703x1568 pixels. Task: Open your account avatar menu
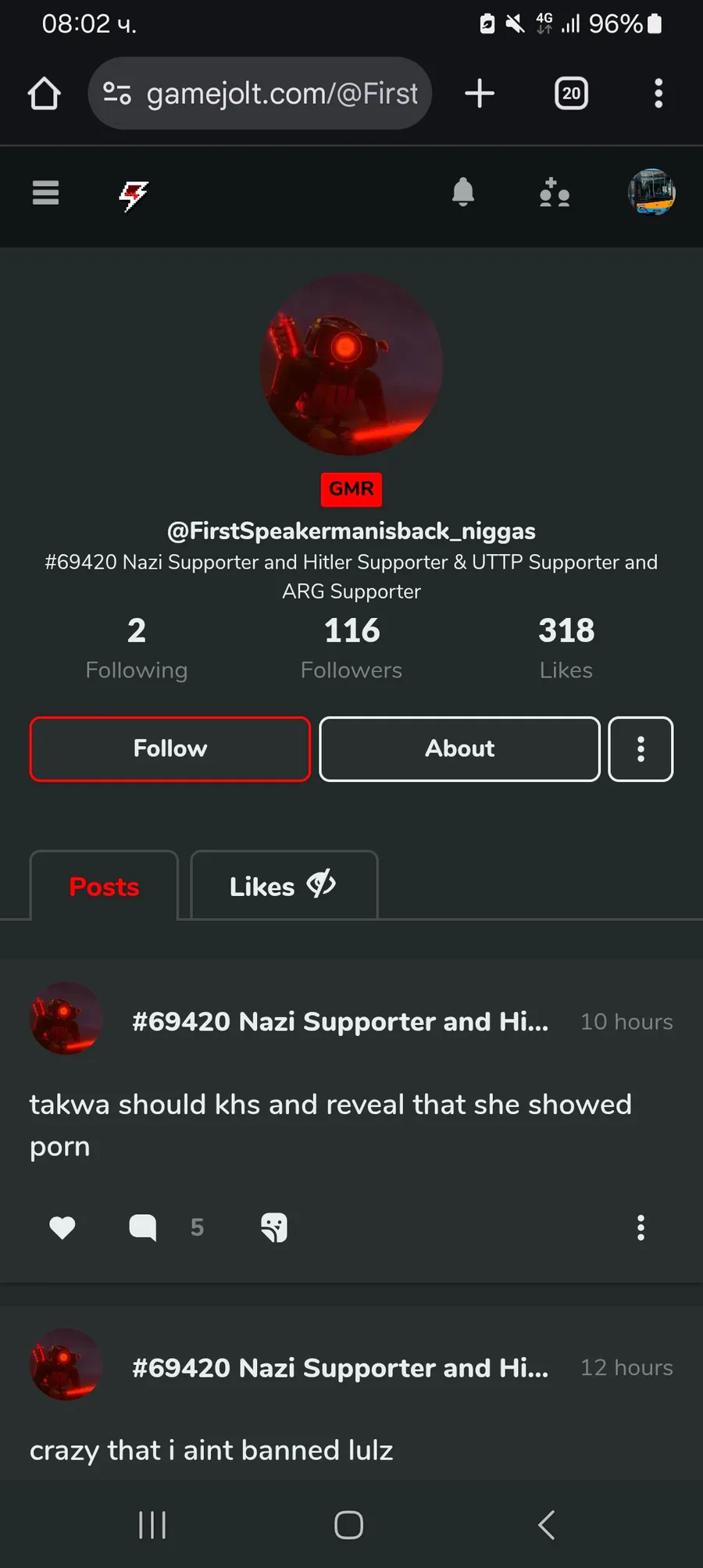[x=651, y=192]
